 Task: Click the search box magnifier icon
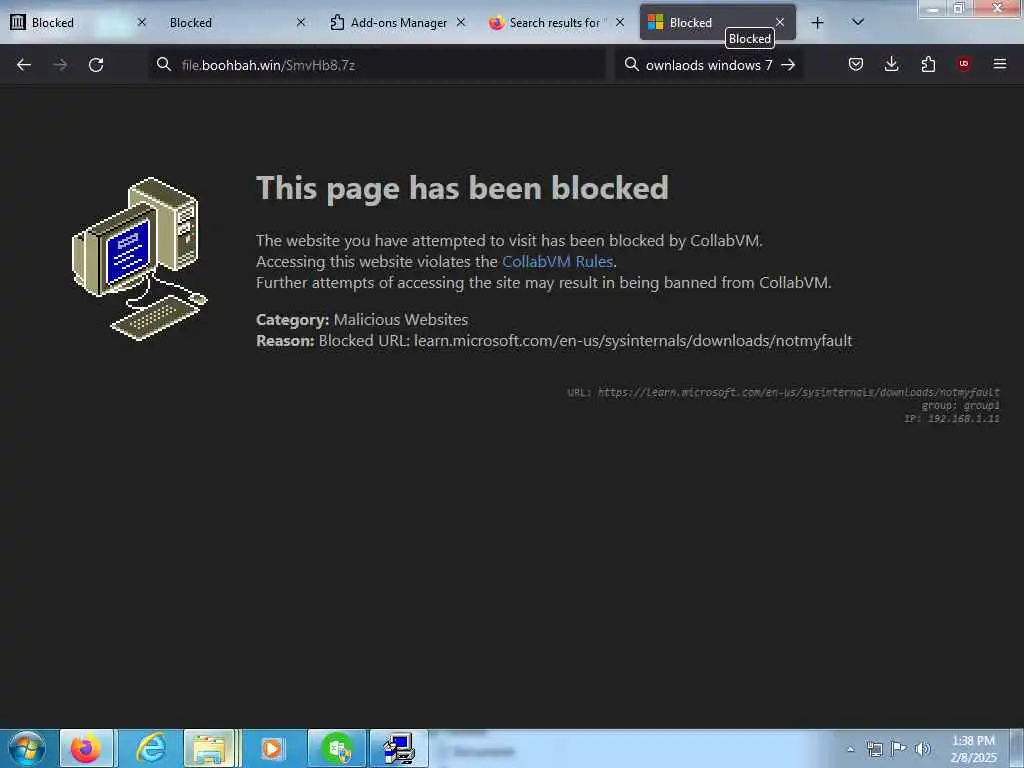coord(632,64)
